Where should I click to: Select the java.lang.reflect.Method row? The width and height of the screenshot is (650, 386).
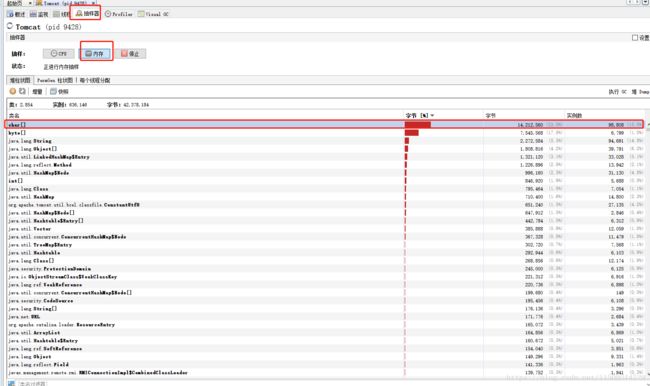[325, 165]
